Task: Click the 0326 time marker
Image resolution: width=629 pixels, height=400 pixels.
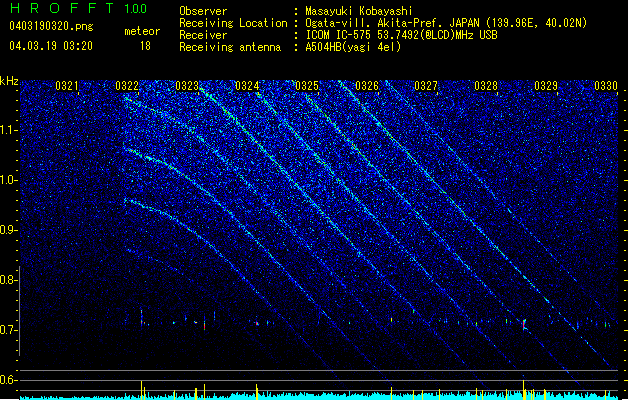Action: pyautogui.click(x=367, y=86)
